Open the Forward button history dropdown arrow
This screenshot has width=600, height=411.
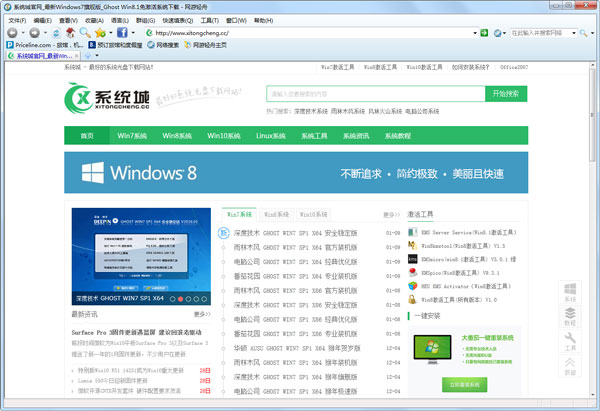pos(45,33)
